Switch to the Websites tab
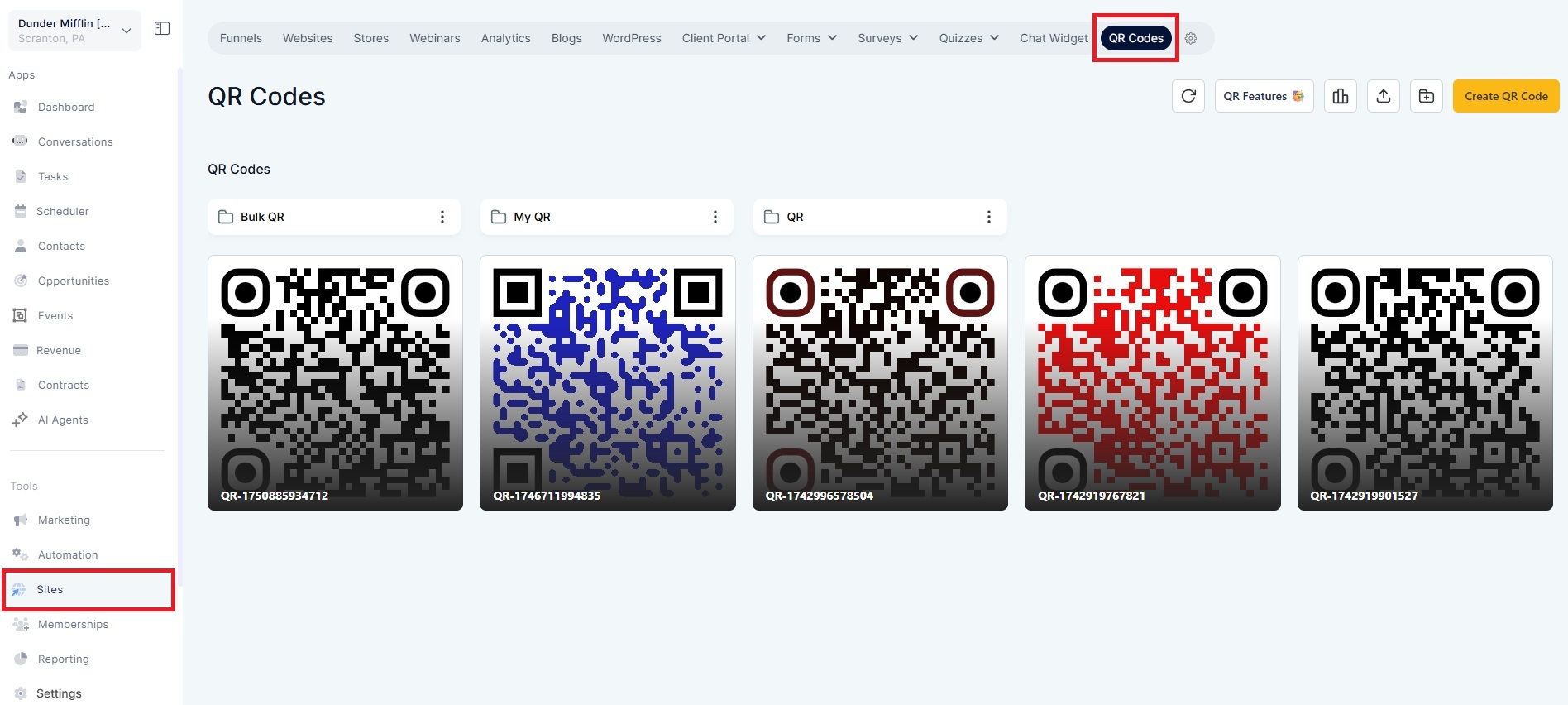The height and width of the screenshot is (705, 1568). (308, 38)
